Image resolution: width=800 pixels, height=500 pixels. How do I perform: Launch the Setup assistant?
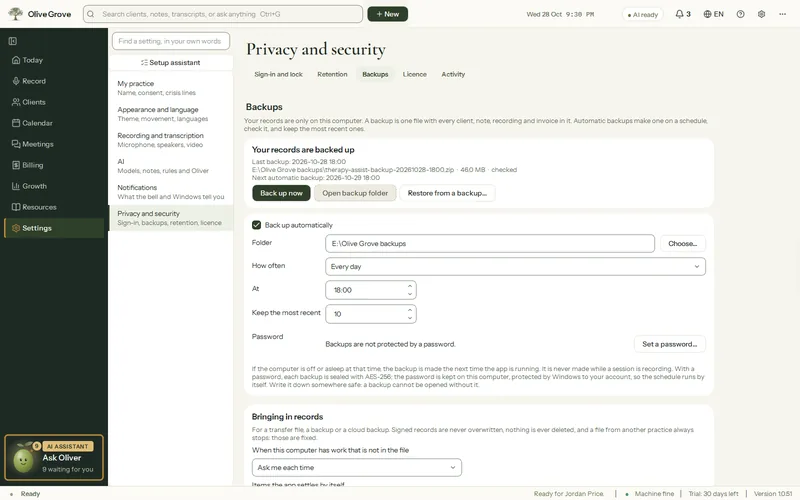(171, 62)
